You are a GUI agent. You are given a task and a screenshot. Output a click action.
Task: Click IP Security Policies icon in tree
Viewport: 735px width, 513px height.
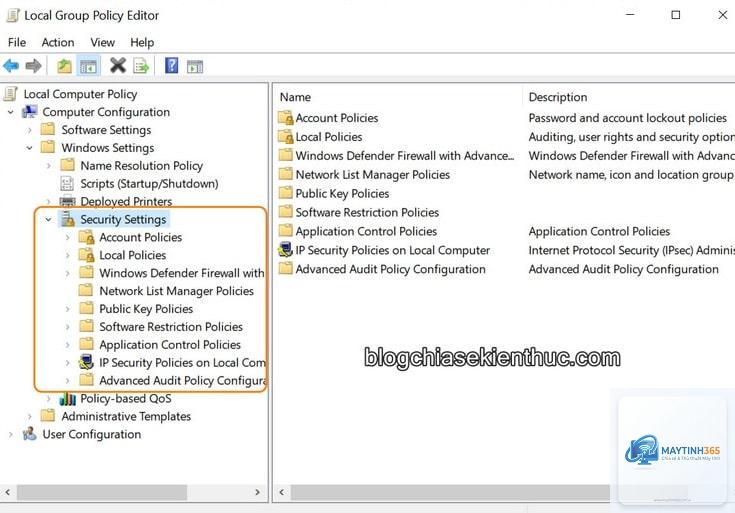point(87,362)
